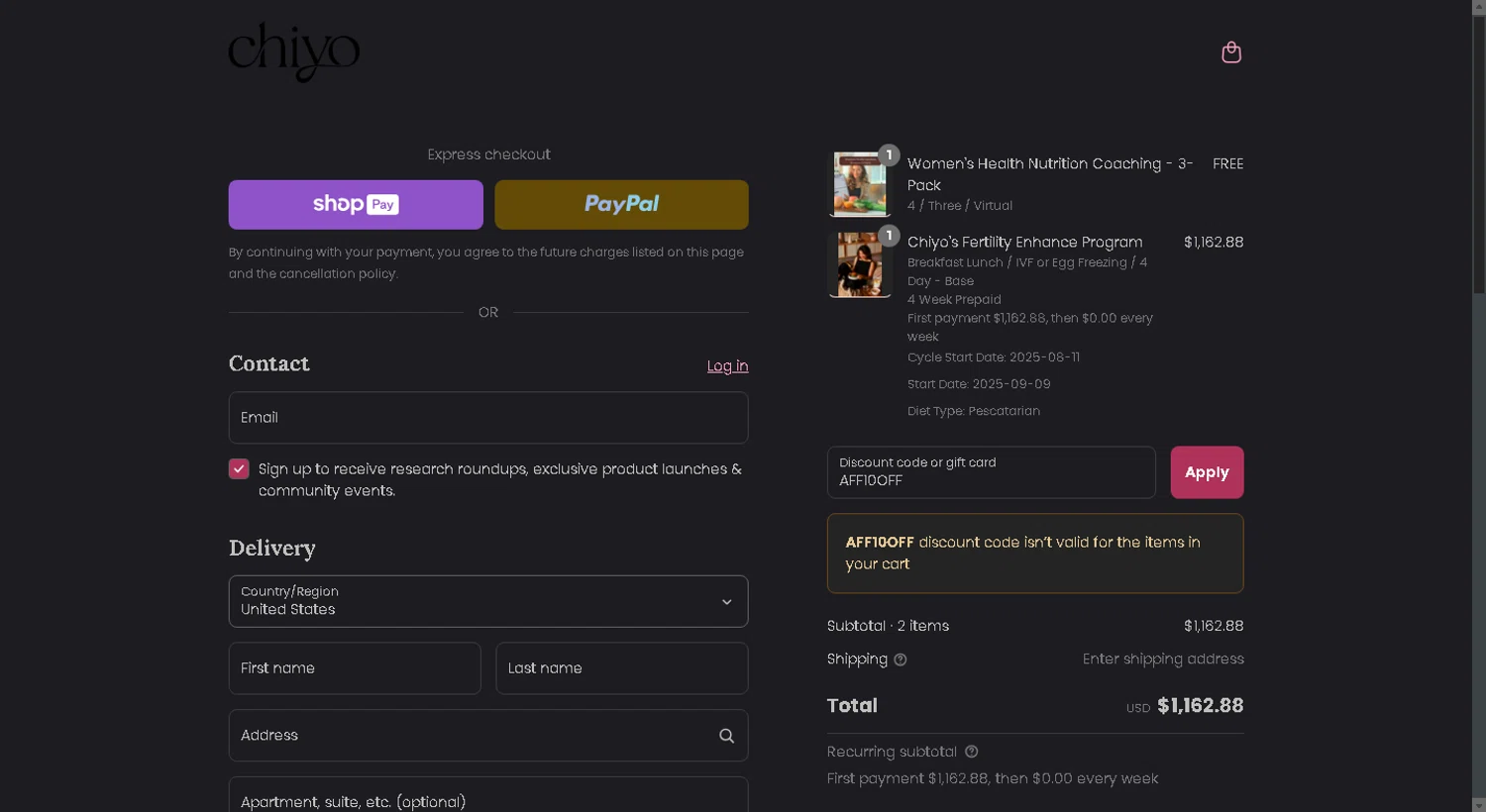The image size is (1486, 812).
Task: Pay with Shop Pay express checkout
Action: coord(356,205)
